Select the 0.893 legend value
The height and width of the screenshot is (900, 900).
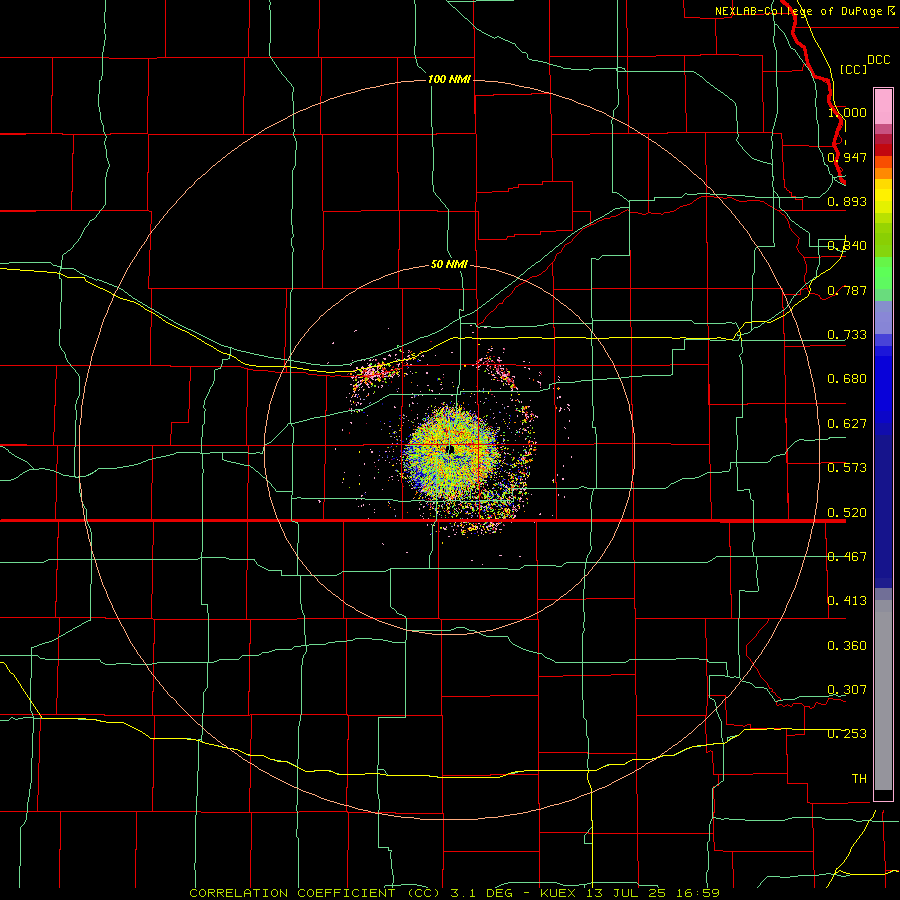(x=847, y=201)
